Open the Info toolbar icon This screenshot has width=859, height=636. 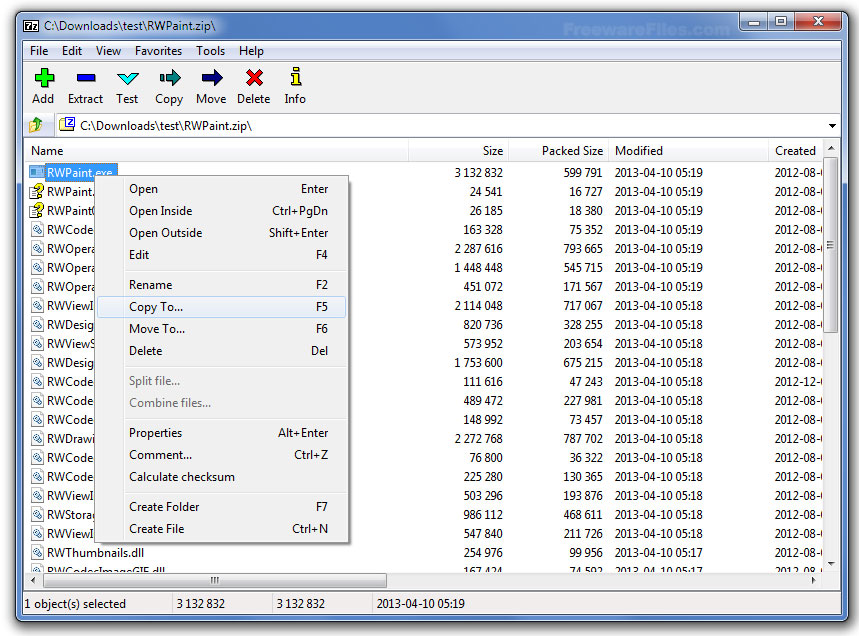coord(296,77)
